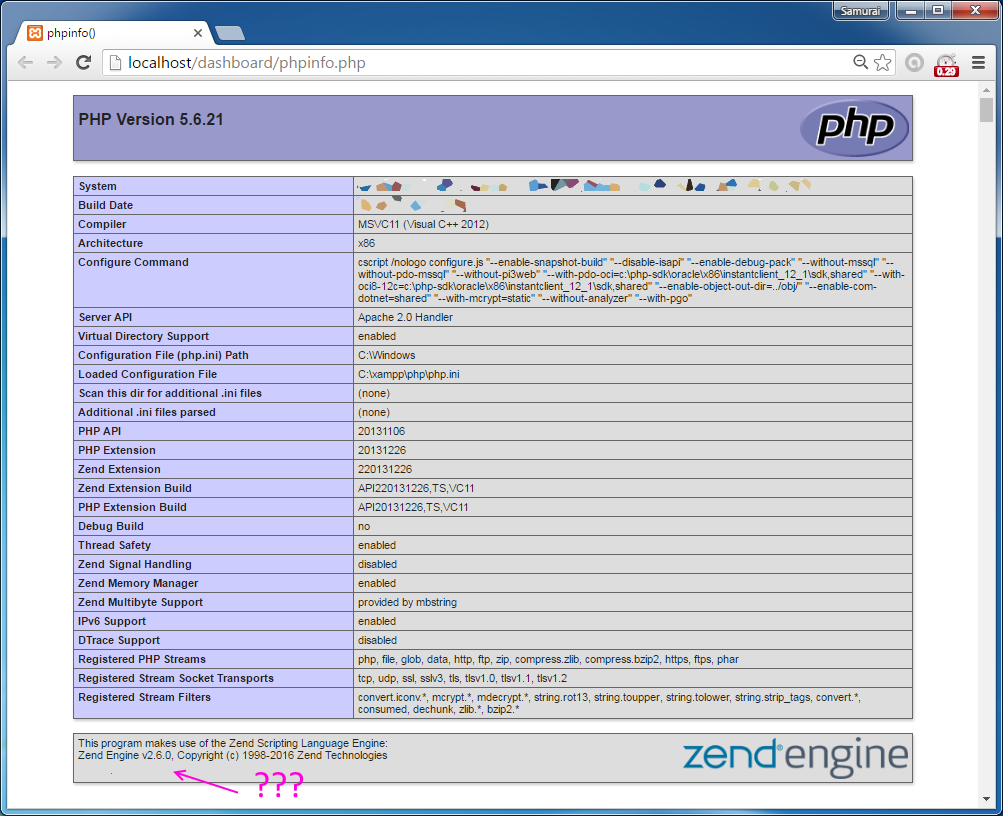The width and height of the screenshot is (1003, 816).
Task: Click the XAMPP favicon on tab
Action: (35, 33)
